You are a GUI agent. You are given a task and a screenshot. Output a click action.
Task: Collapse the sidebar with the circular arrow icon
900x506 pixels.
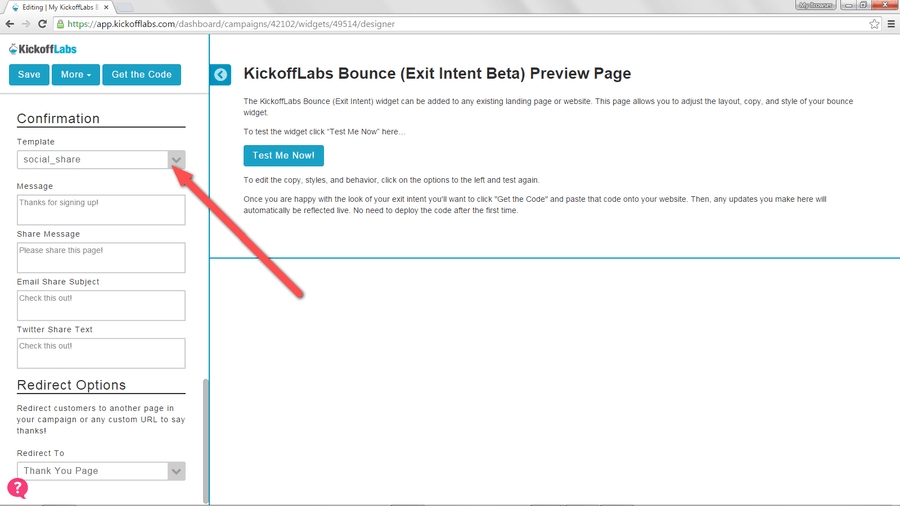(220, 75)
